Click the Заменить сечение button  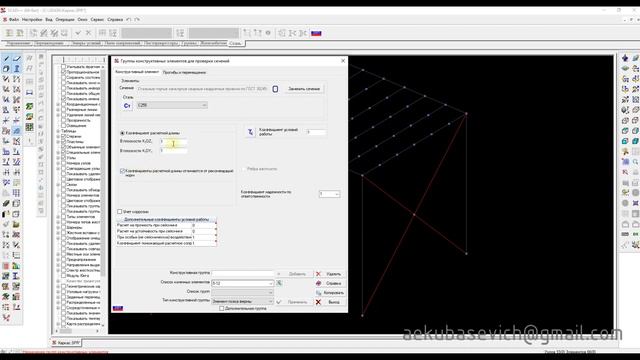[304, 89]
